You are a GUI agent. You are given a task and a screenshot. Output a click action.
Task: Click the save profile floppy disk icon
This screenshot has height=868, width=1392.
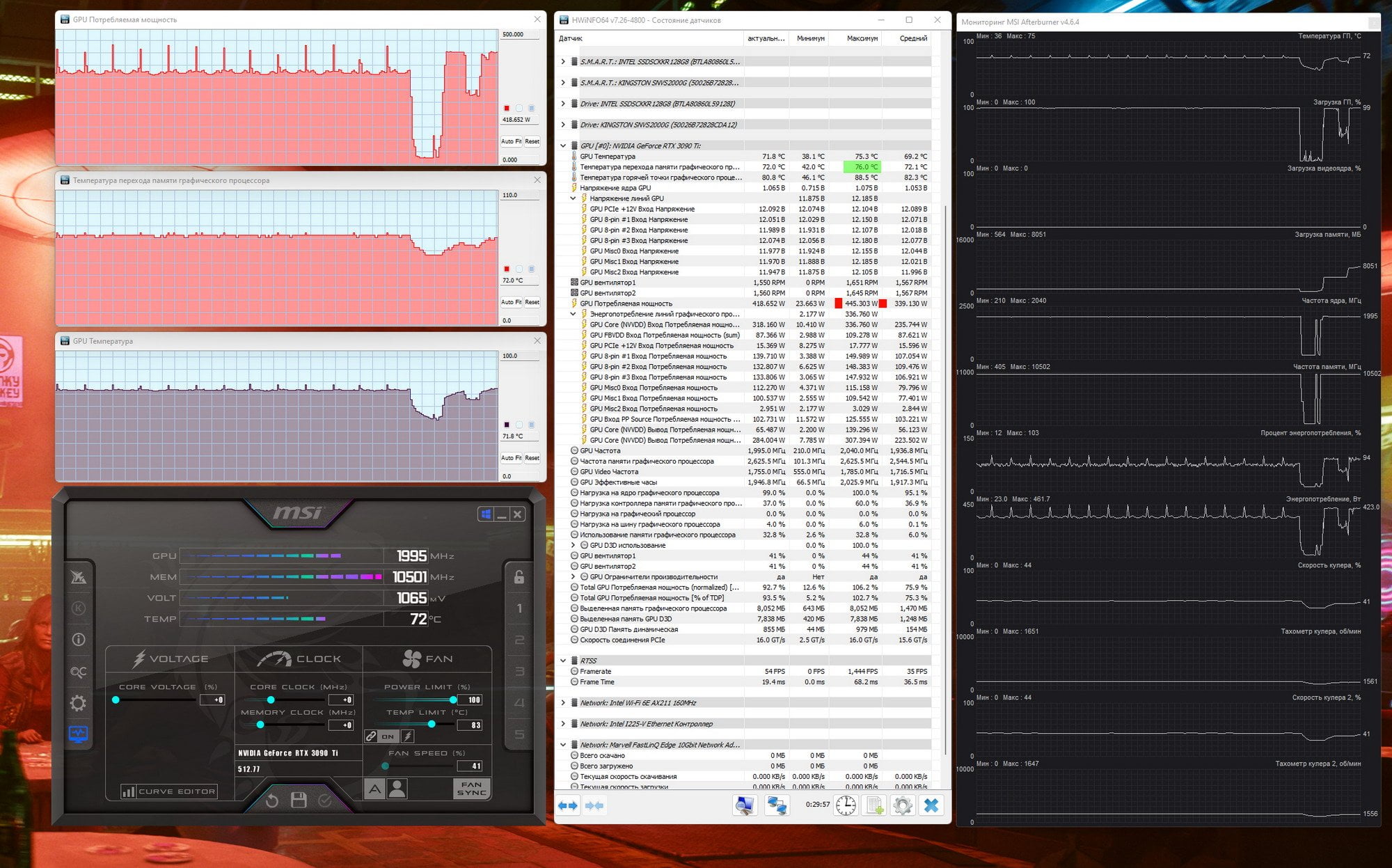(x=299, y=800)
